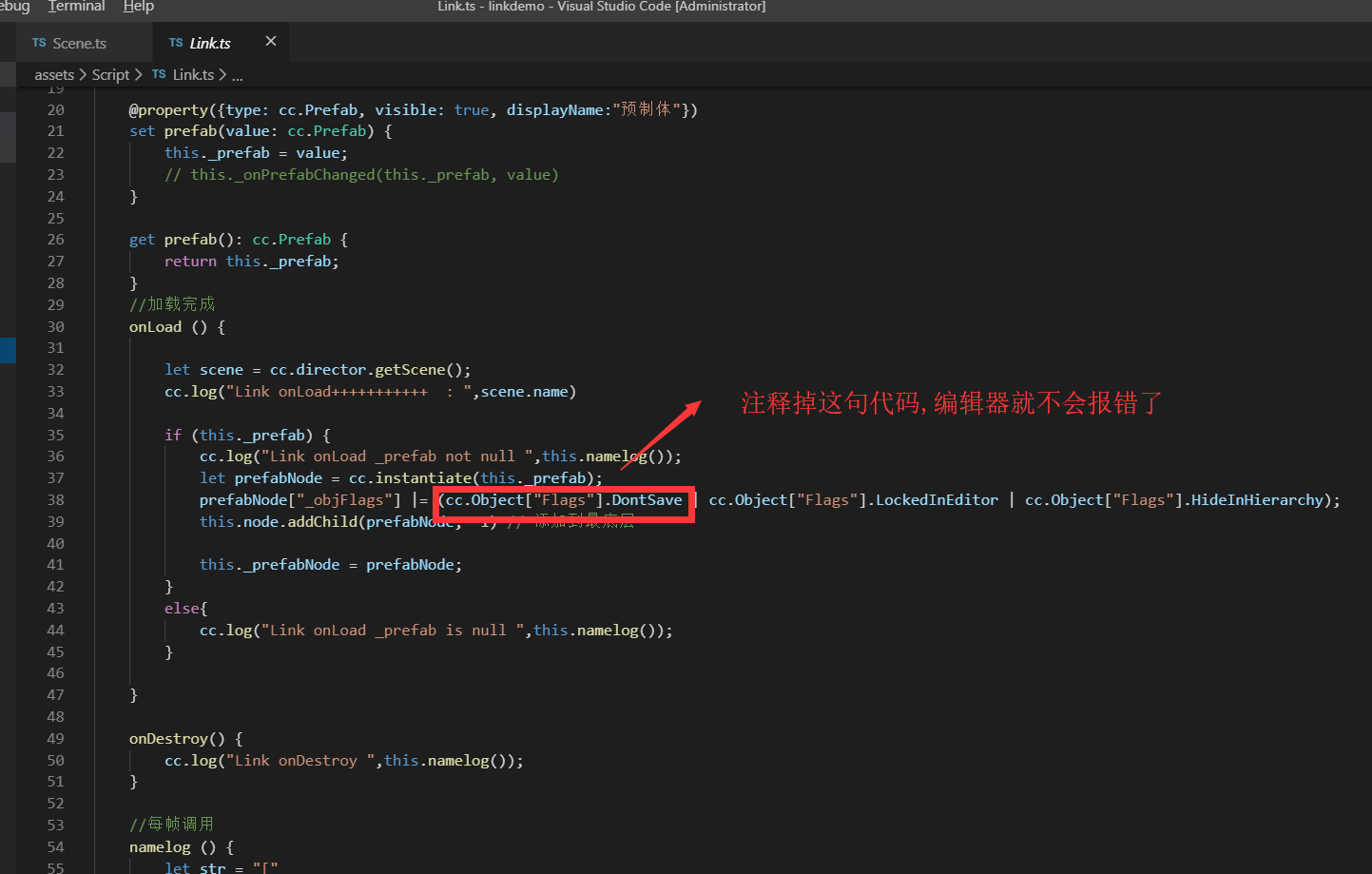The image size is (1372, 874).
Task: Click addChild on line 39
Action: [x=322, y=522]
